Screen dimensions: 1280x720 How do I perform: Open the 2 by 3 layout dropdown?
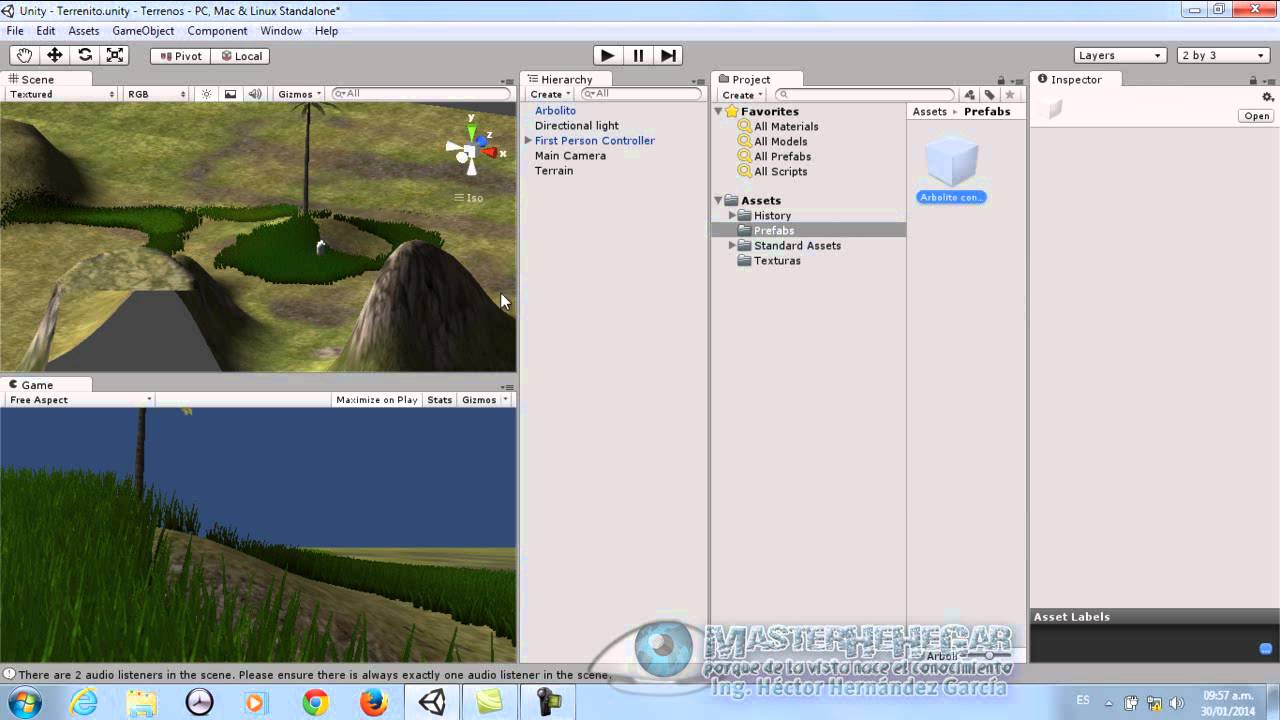(1223, 55)
